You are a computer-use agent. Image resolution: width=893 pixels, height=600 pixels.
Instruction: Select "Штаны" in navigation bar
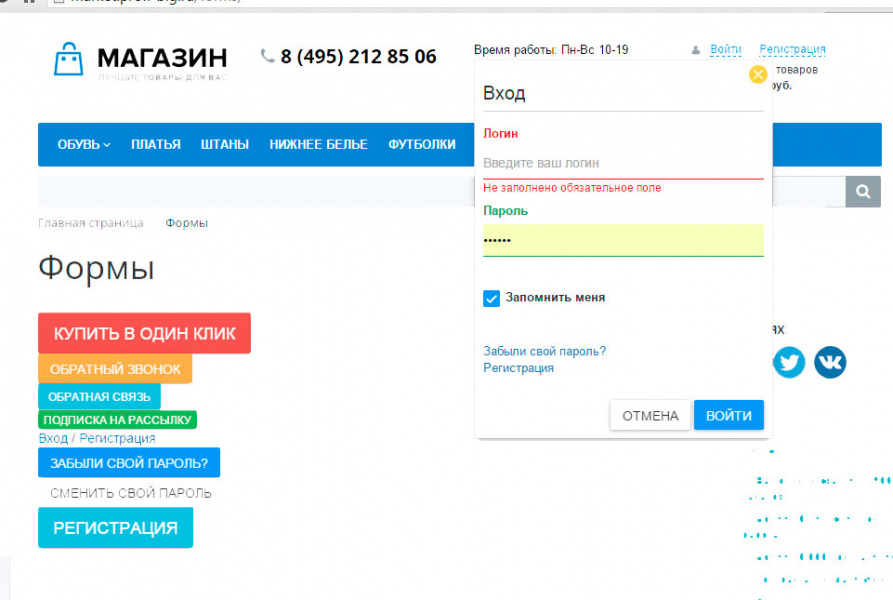coord(225,144)
